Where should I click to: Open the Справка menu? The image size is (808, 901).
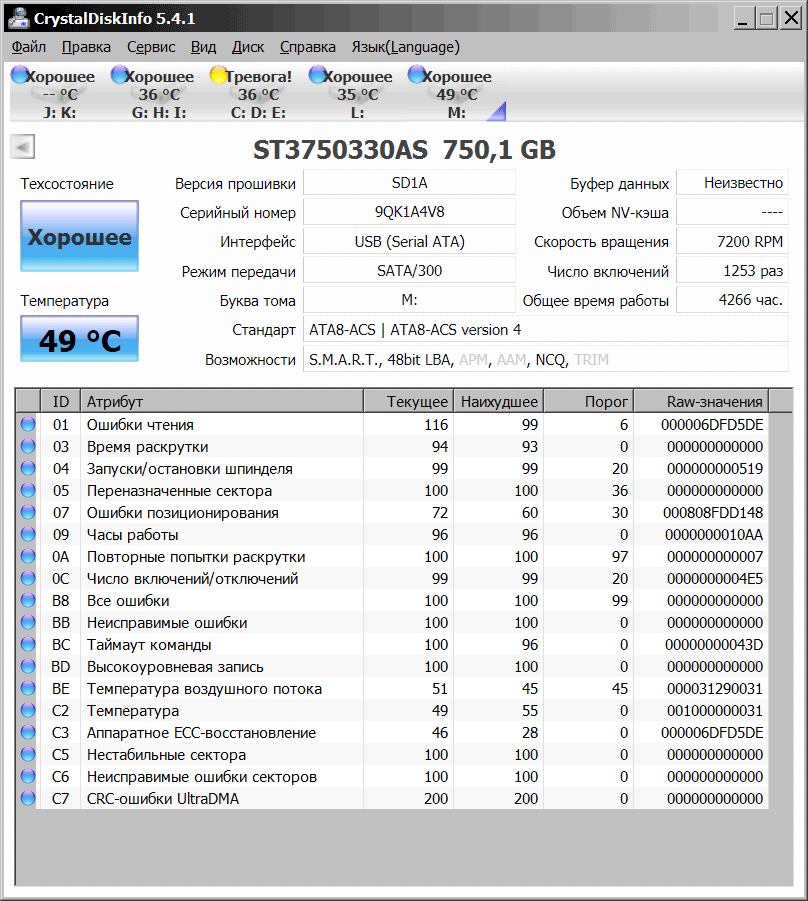pos(308,47)
